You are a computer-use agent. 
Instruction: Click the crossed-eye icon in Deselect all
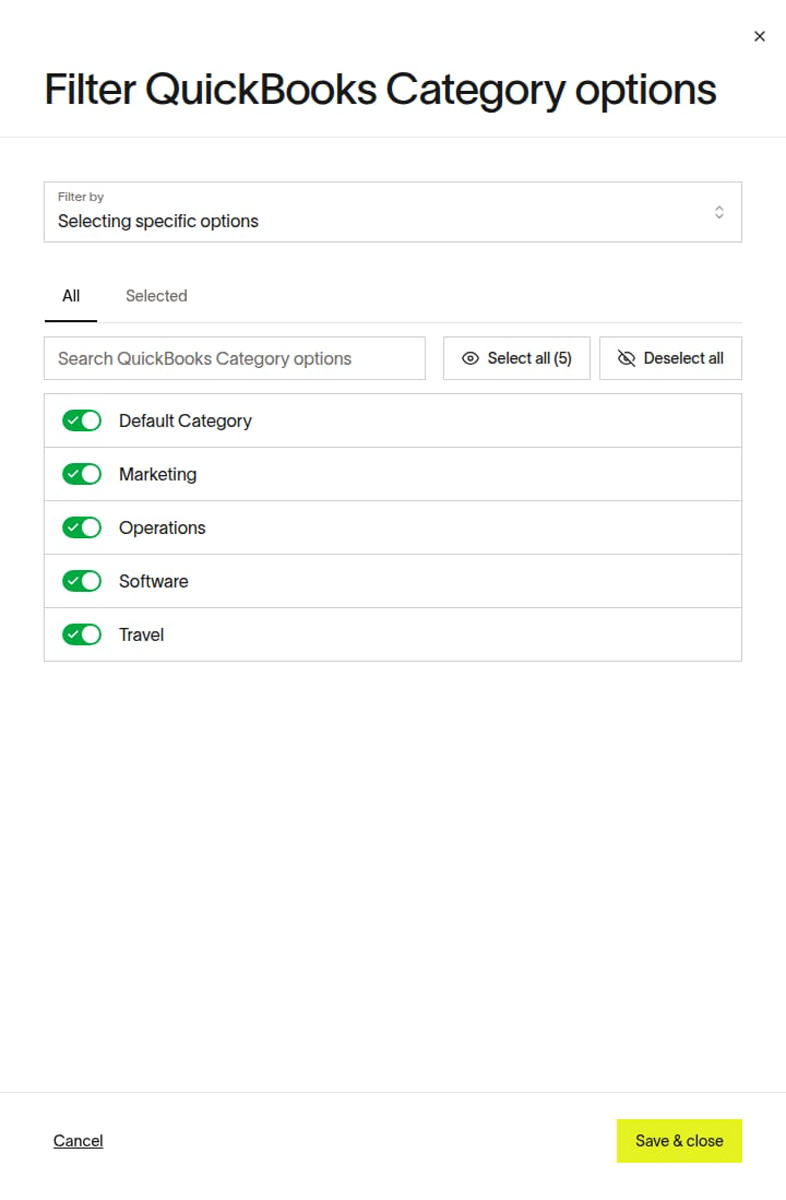[627, 358]
